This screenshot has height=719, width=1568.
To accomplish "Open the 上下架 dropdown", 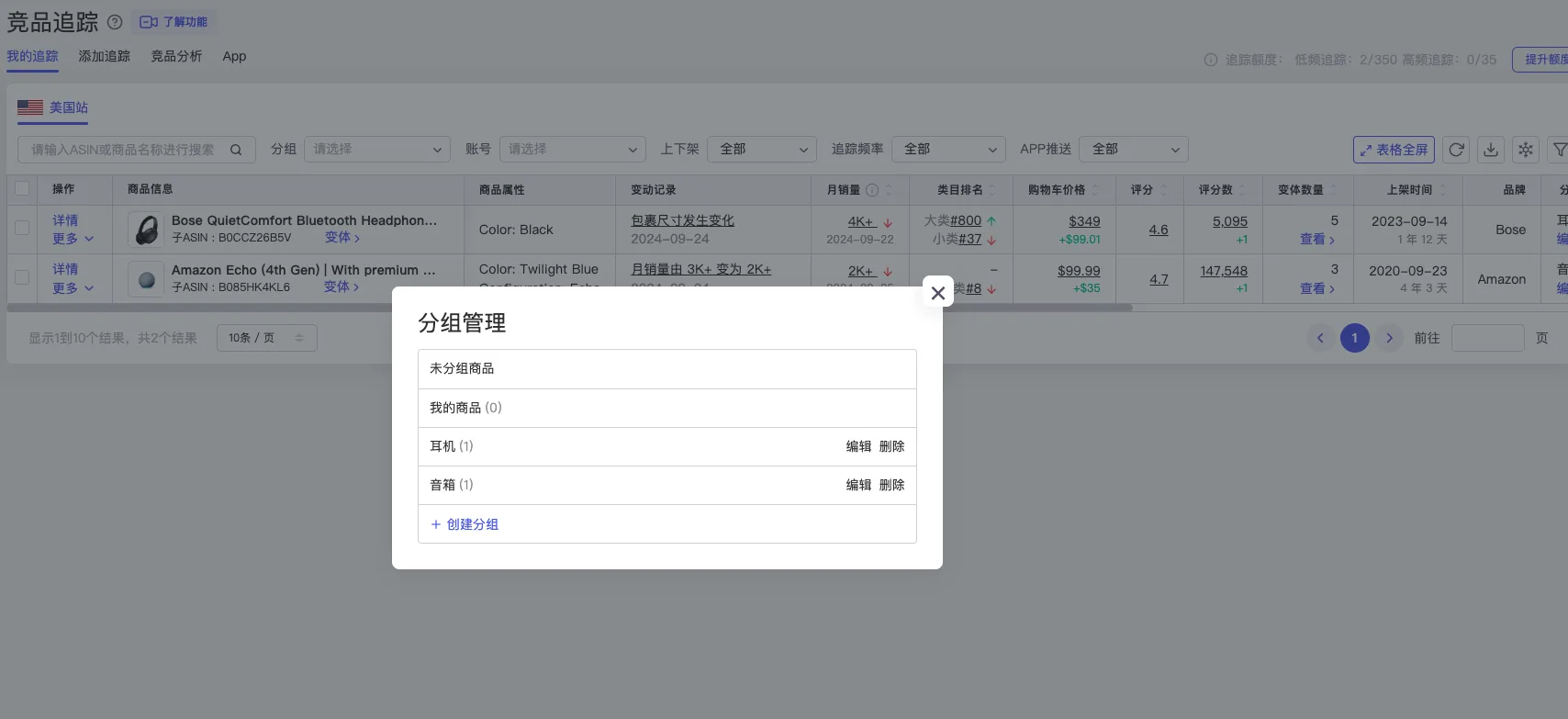I will pos(762,150).
